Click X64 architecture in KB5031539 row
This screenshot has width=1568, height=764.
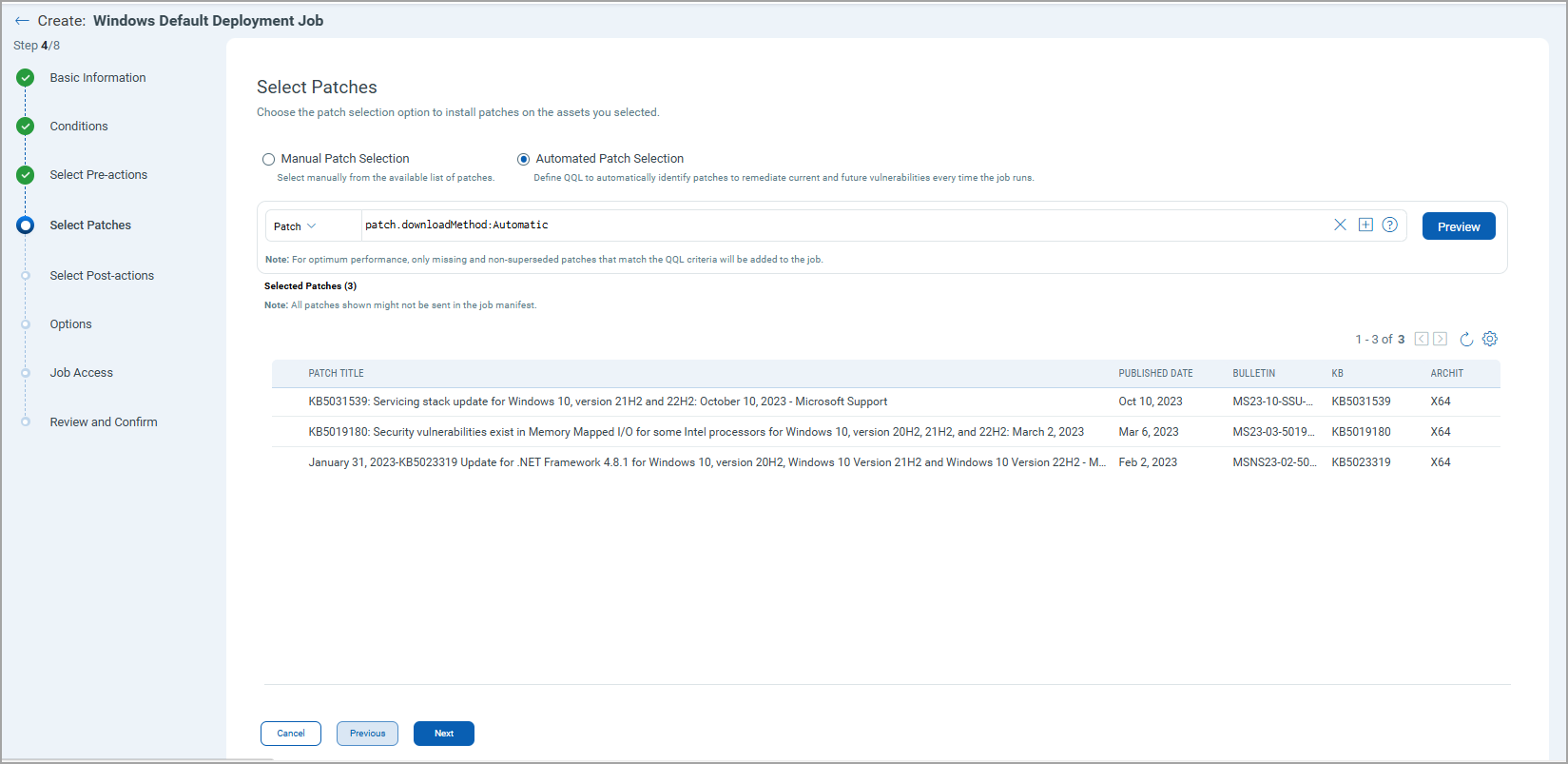pyautogui.click(x=1441, y=402)
